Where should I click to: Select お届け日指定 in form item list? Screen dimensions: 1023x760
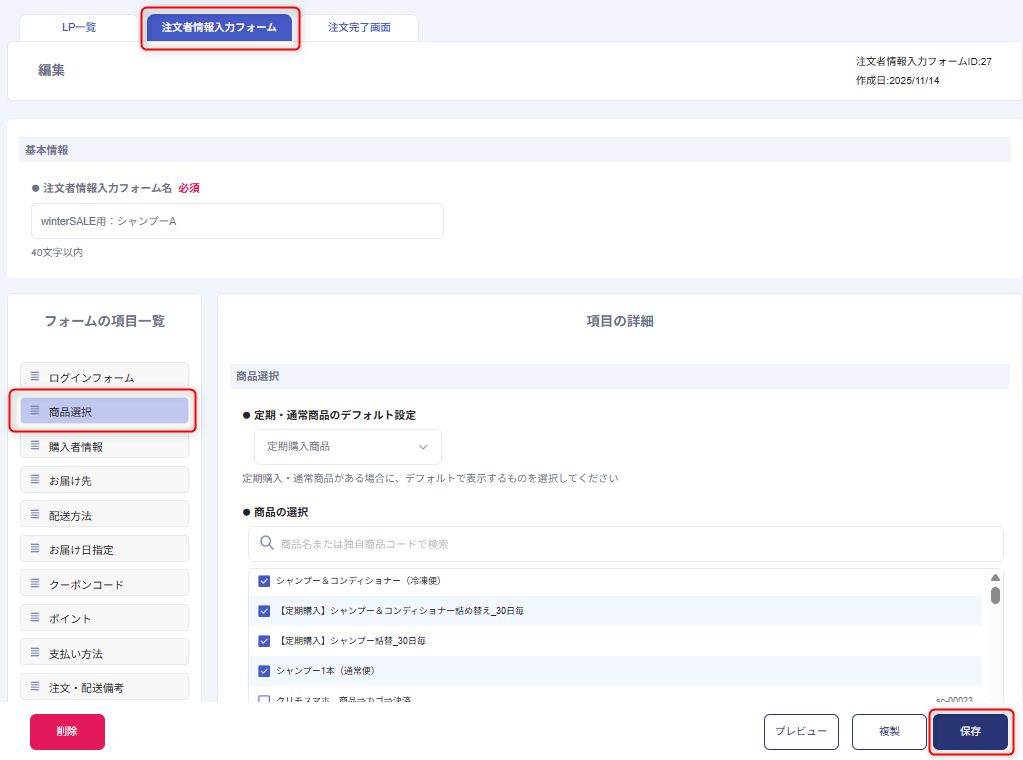point(104,549)
